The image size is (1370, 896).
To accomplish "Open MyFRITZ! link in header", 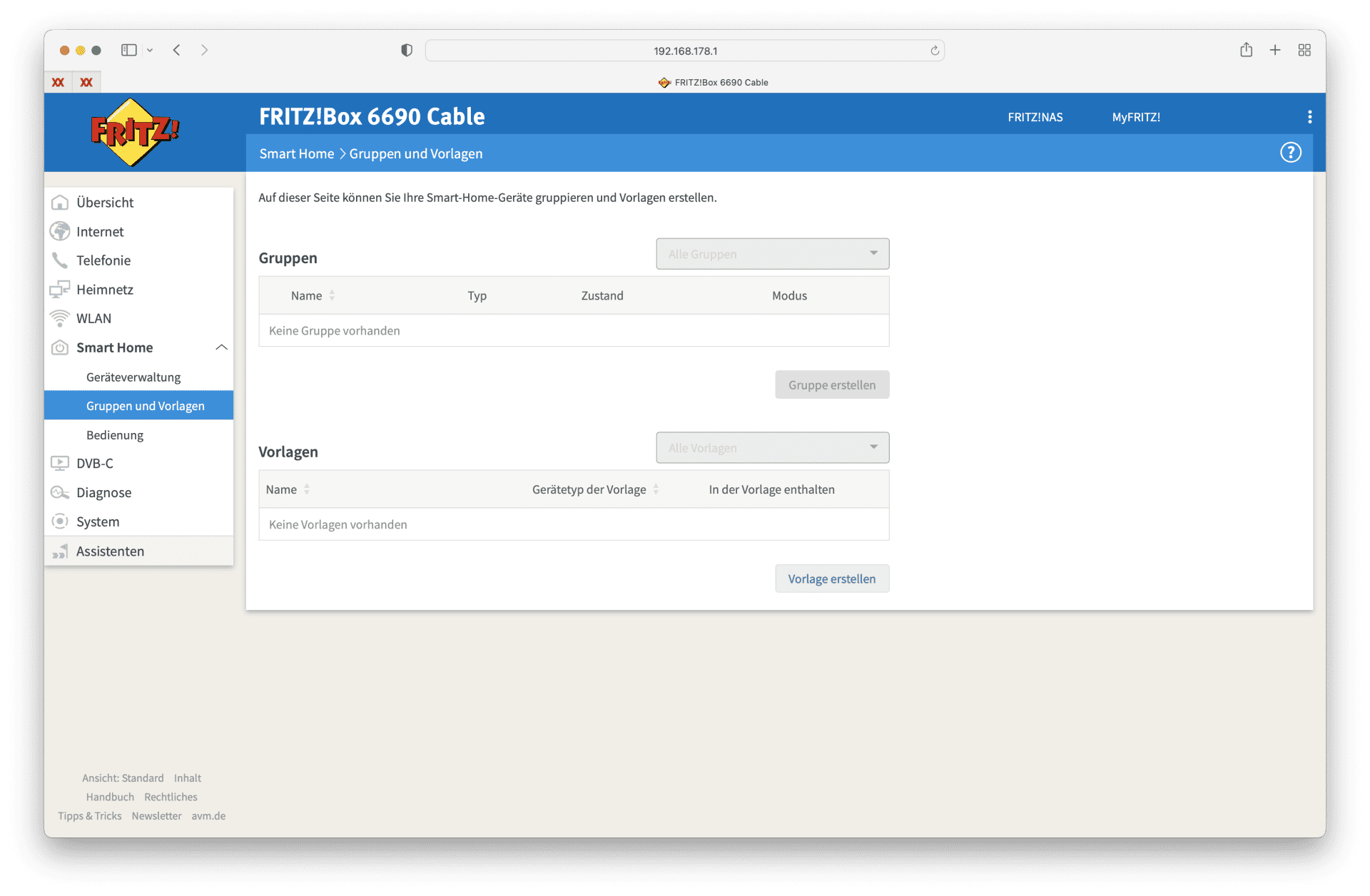I will [1136, 117].
